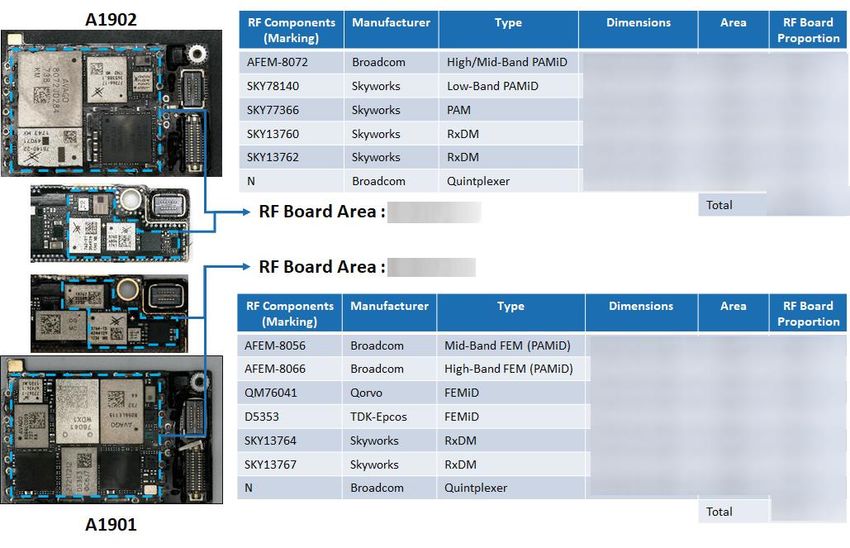Click Broadcom in the AFEM-8072 row
The height and width of the screenshot is (548, 850).
pyautogui.click(x=391, y=62)
